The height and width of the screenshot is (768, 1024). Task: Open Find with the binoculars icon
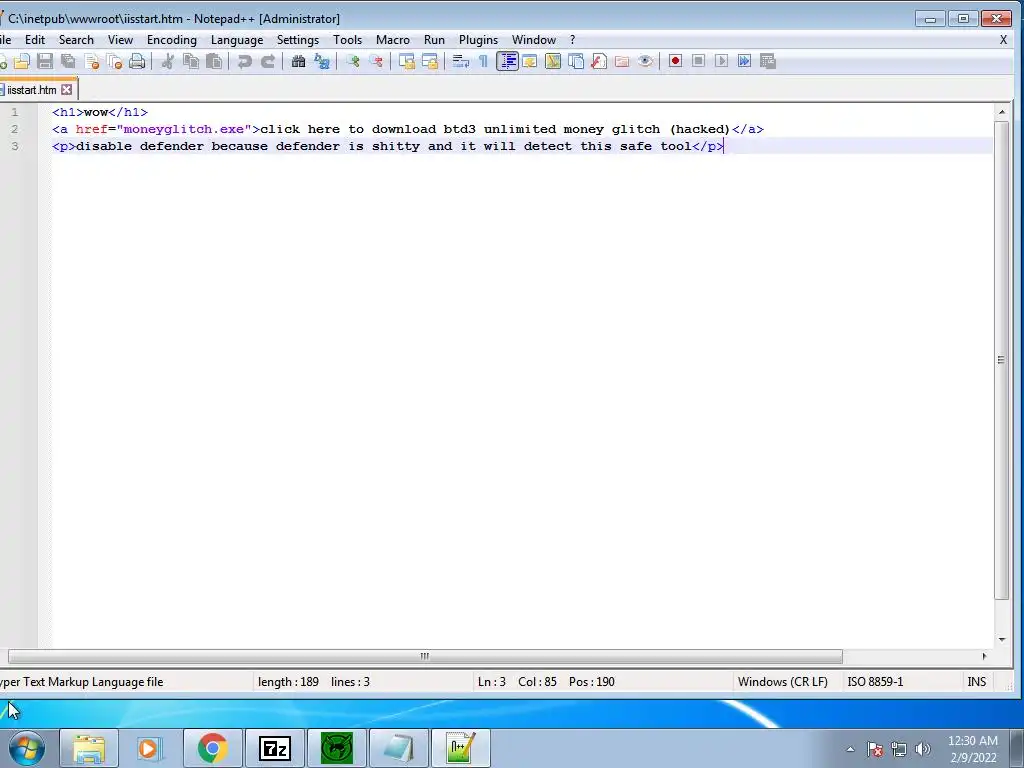298,61
